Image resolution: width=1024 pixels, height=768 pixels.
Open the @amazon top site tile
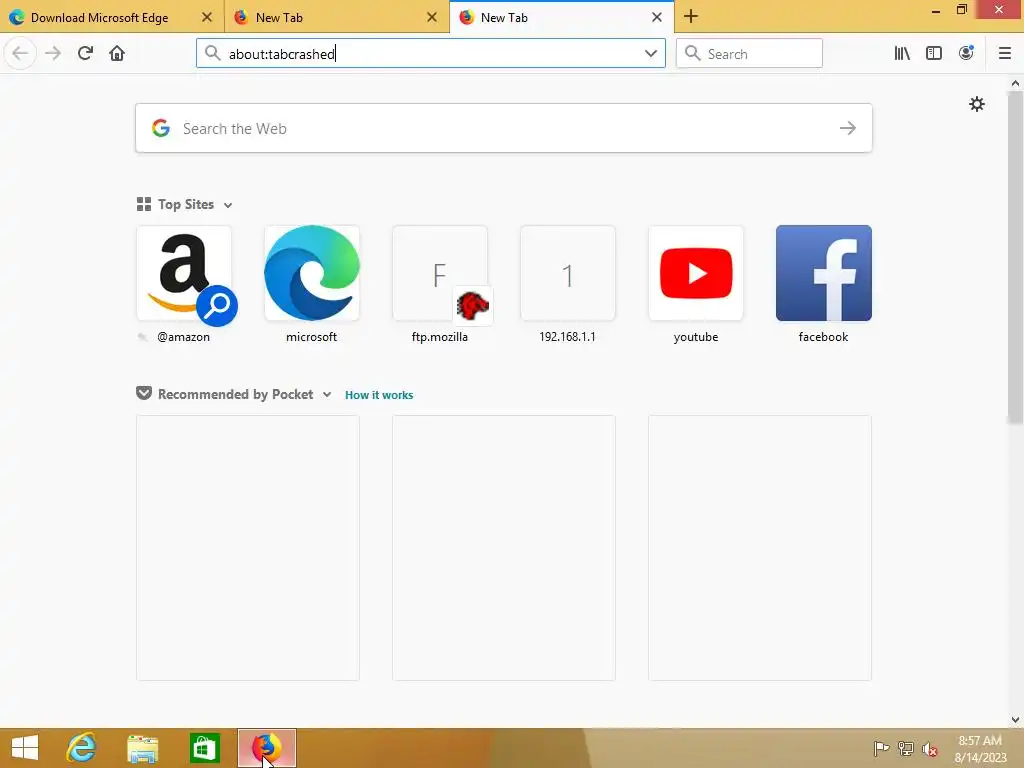[x=184, y=273]
